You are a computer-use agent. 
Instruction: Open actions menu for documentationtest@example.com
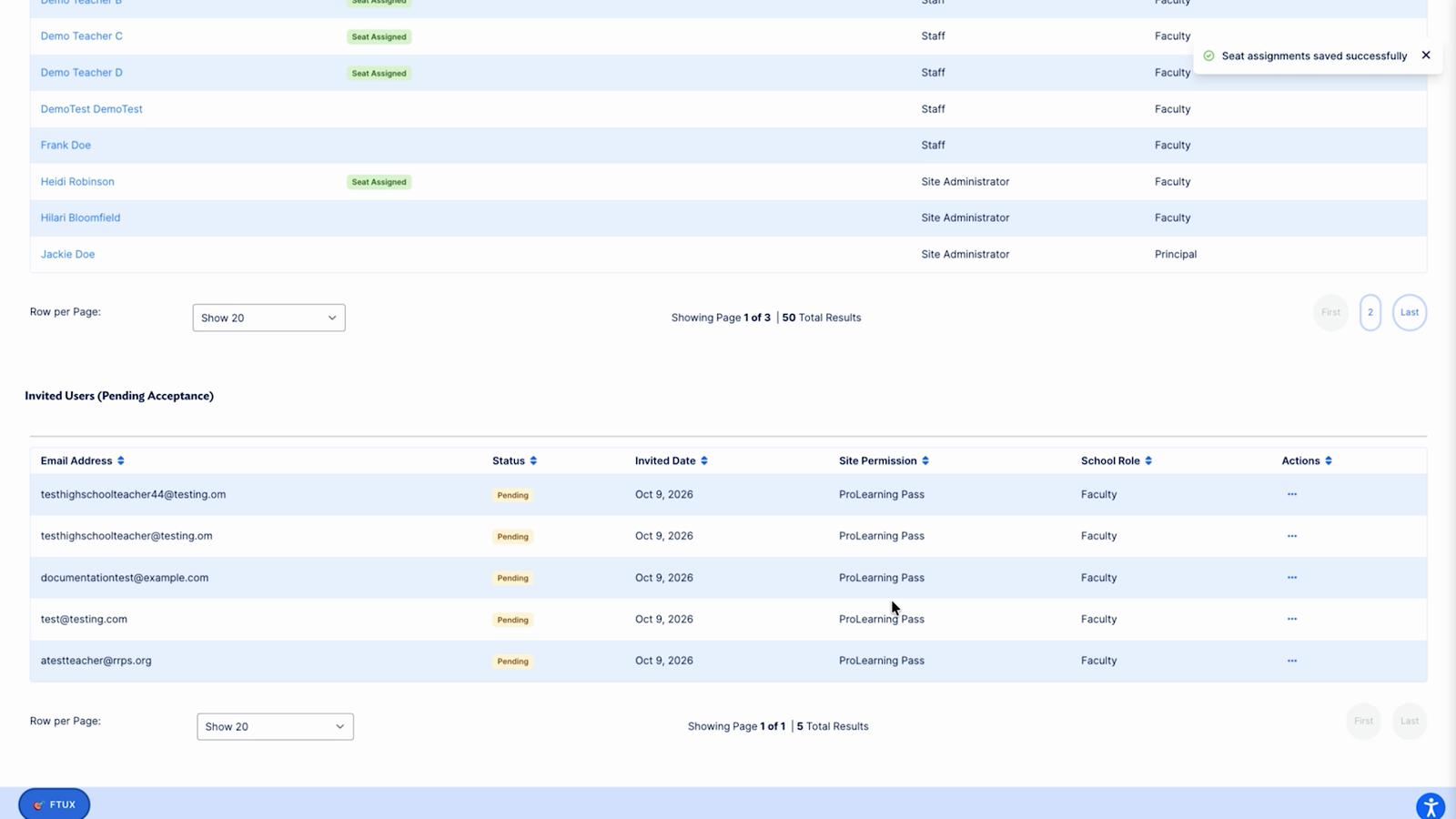tap(1291, 578)
